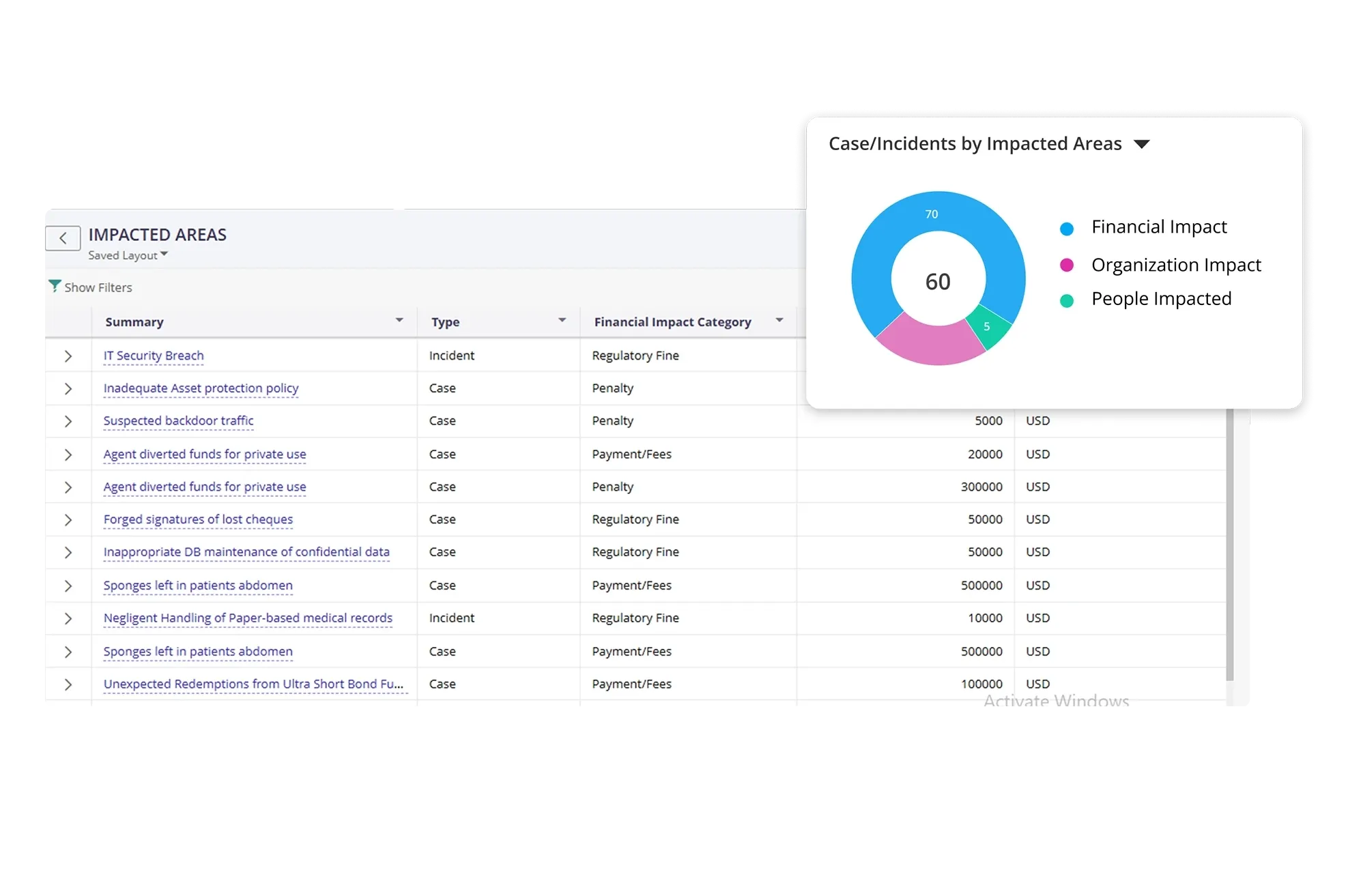Expand the Inappropriate DB maintenance row chevron
1348x896 pixels.
coord(68,553)
